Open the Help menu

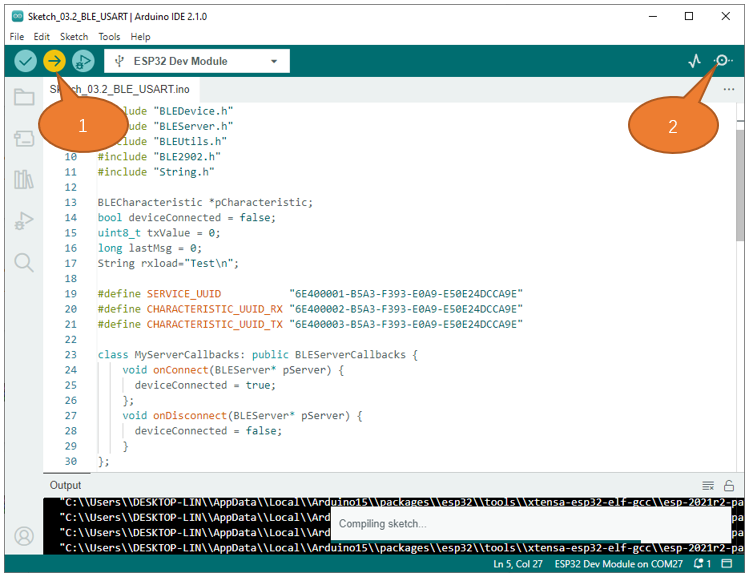click(x=140, y=37)
